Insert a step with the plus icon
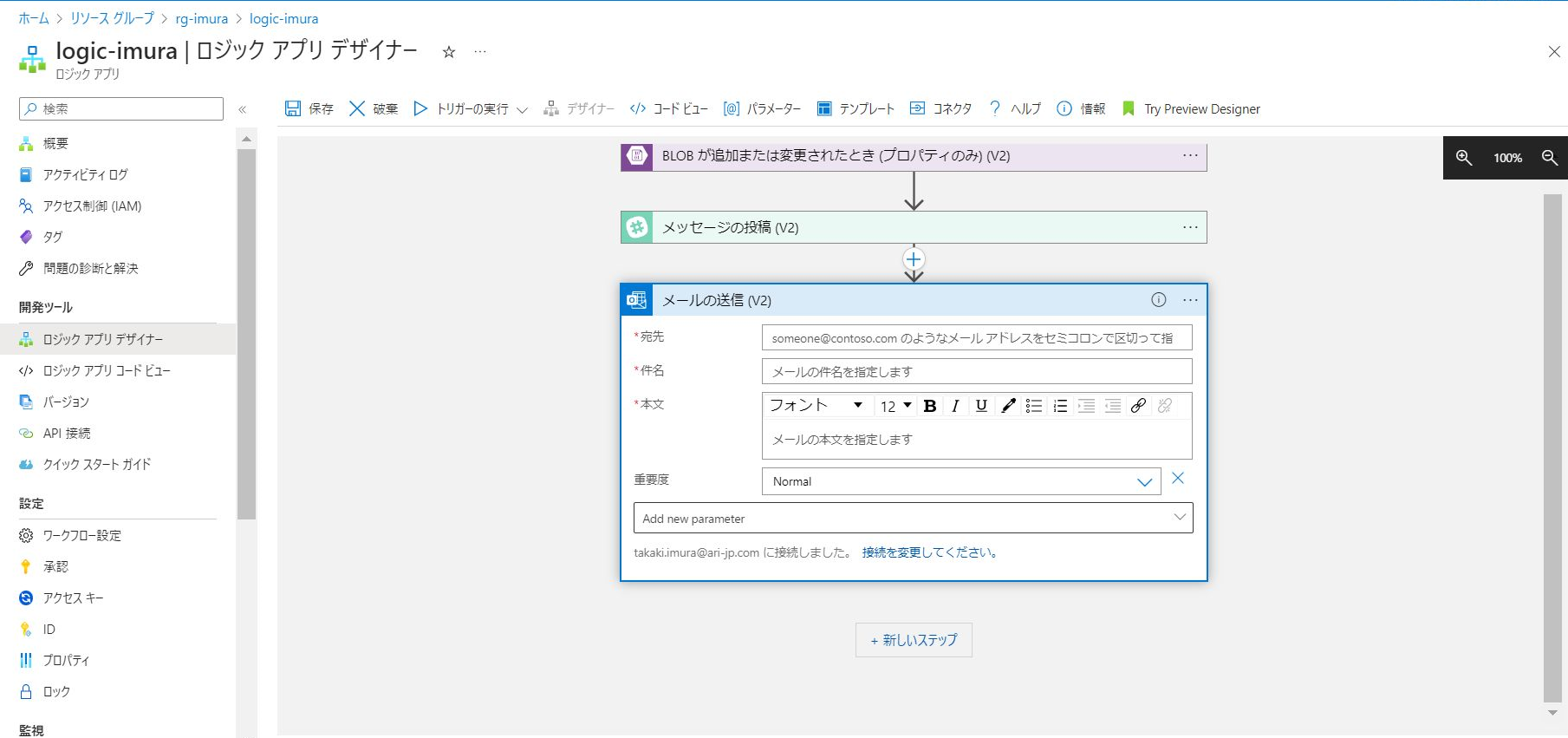Screen dimensions: 1568x738 pos(914,258)
